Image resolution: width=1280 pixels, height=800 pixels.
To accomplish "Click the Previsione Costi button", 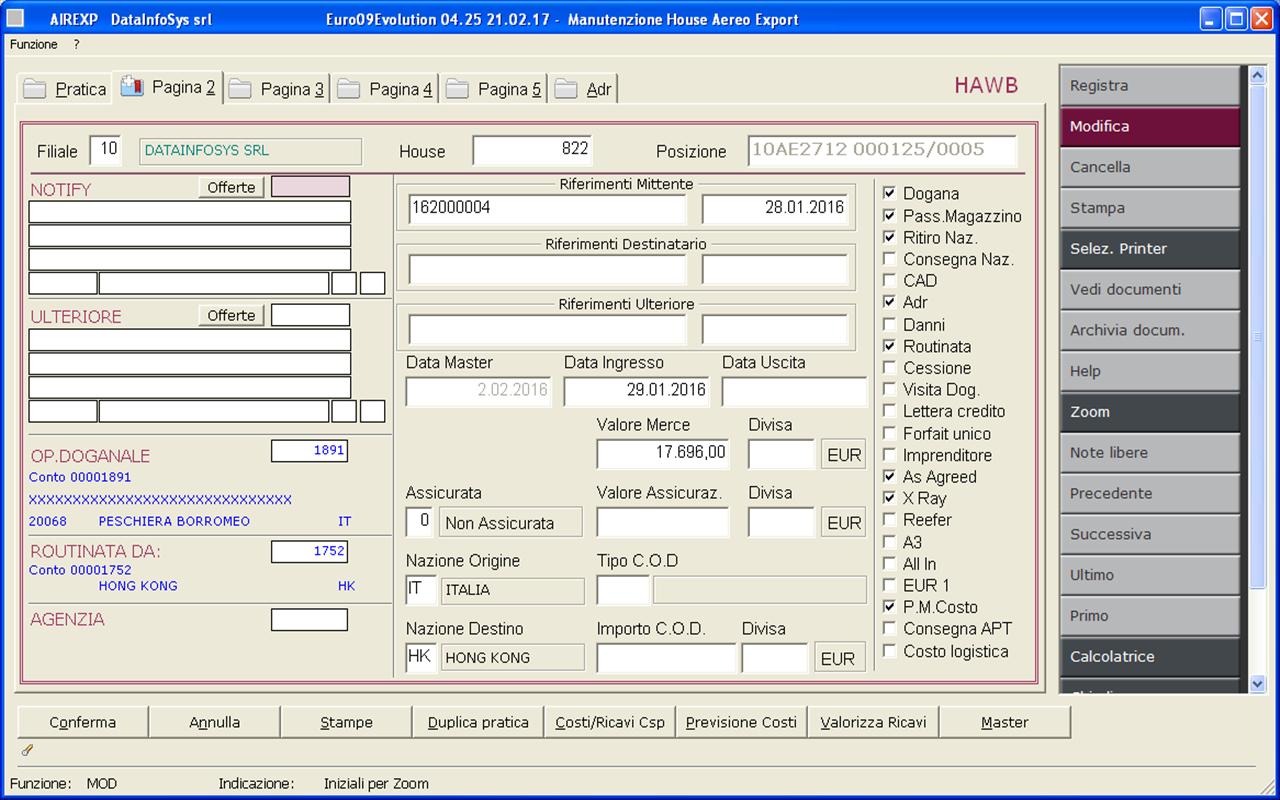I will point(741,722).
